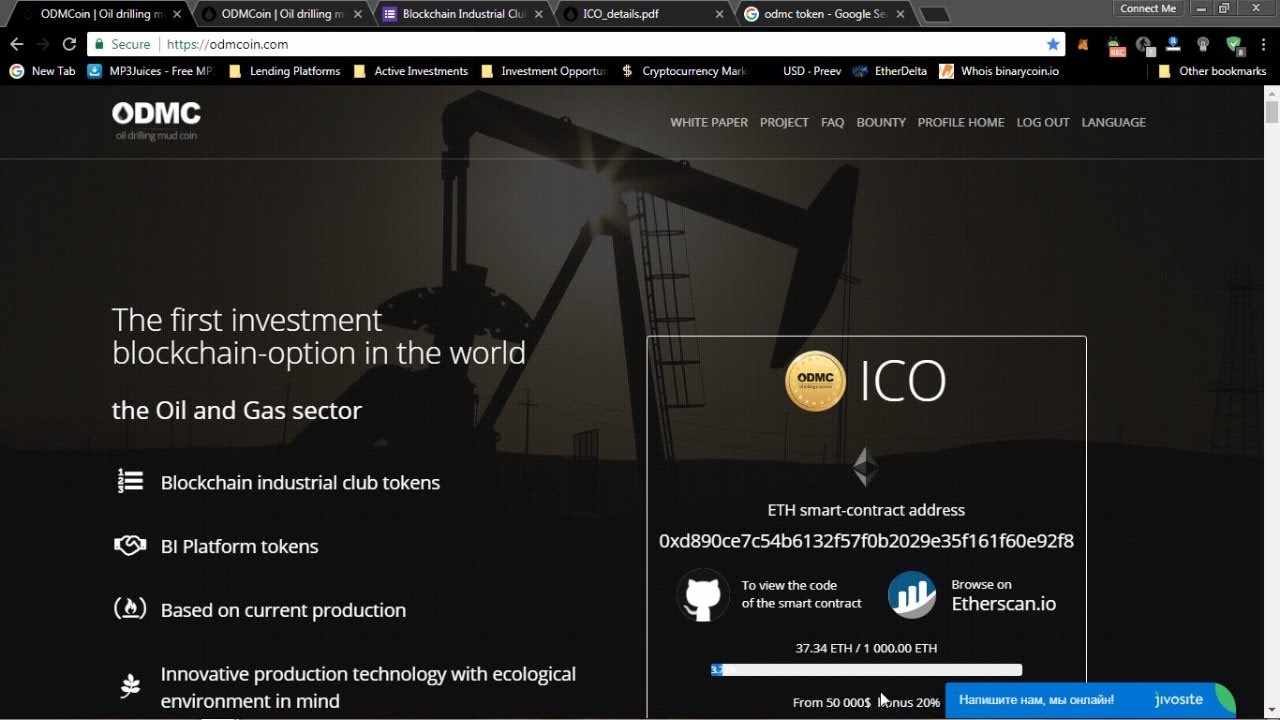Viewport: 1280px width, 720px height.
Task: Open the BOUNTY nav link
Action: click(881, 122)
